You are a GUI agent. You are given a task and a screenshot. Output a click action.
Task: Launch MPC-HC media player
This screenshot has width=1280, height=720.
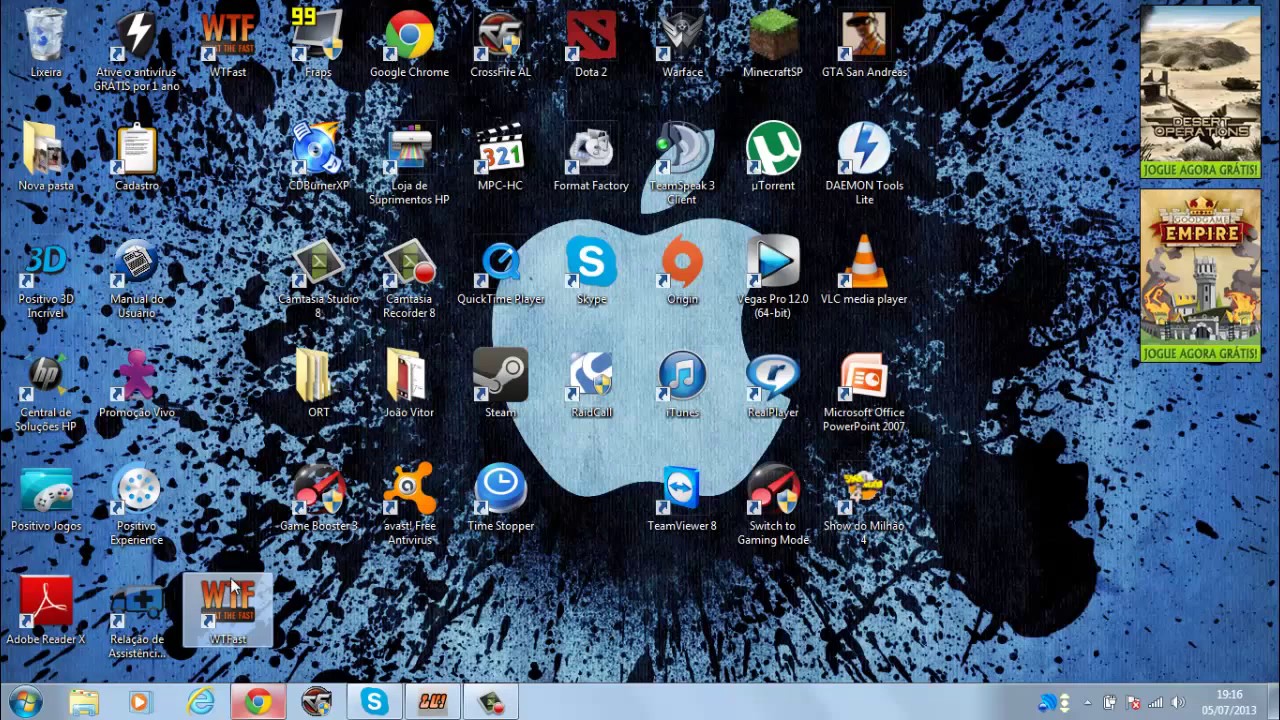click(500, 156)
